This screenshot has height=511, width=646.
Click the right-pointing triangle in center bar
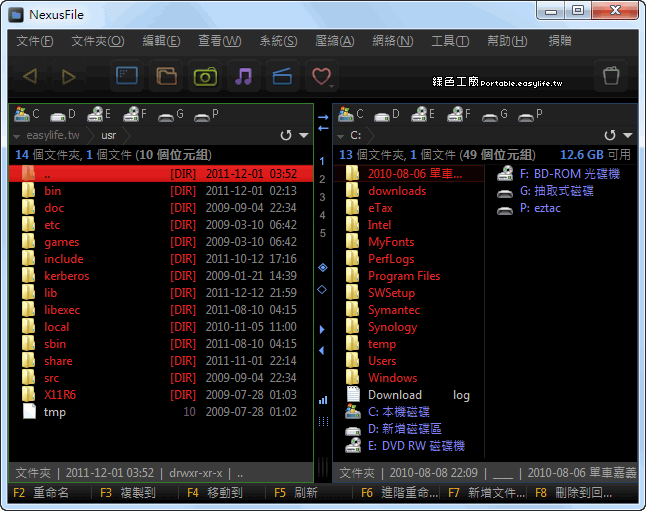pyautogui.click(x=322, y=329)
